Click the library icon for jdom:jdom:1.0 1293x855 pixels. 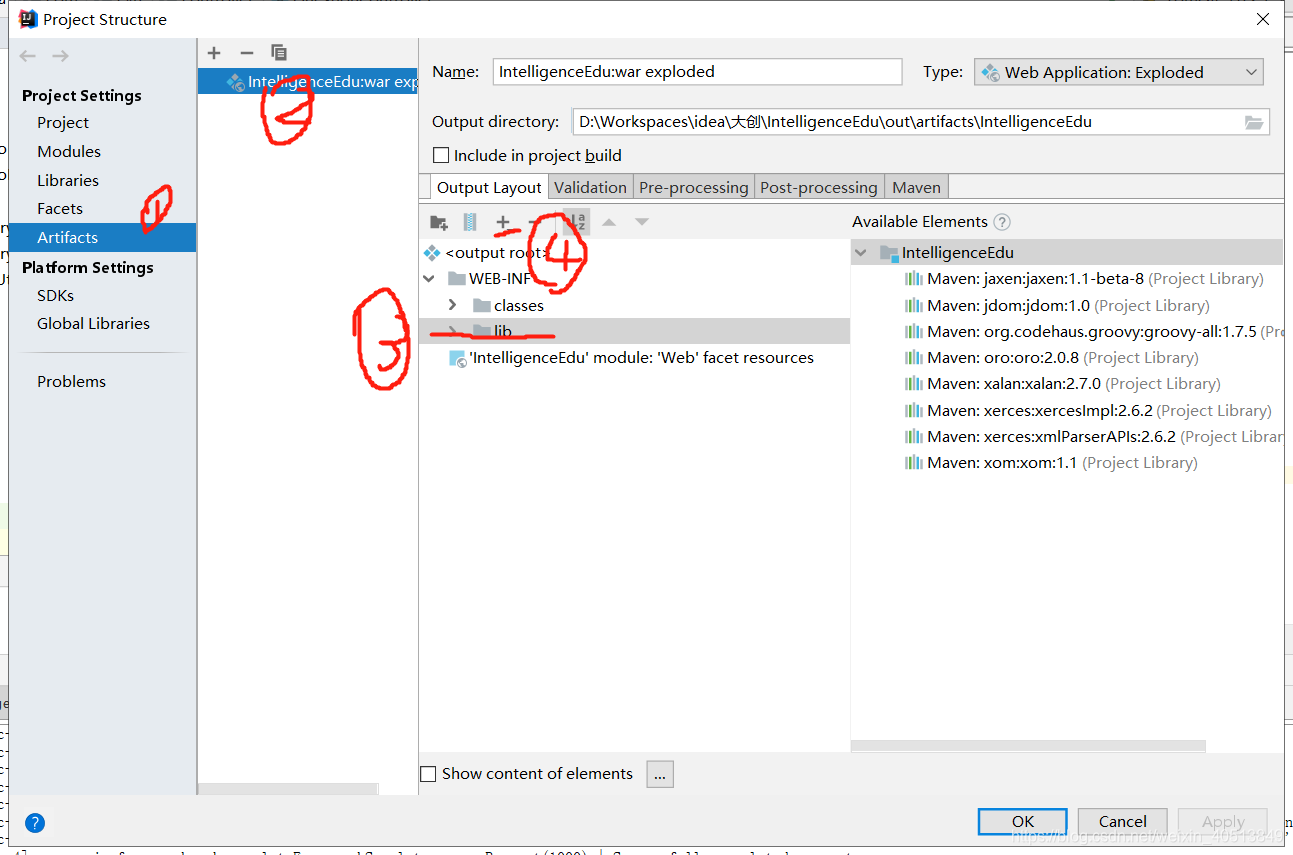[913, 306]
